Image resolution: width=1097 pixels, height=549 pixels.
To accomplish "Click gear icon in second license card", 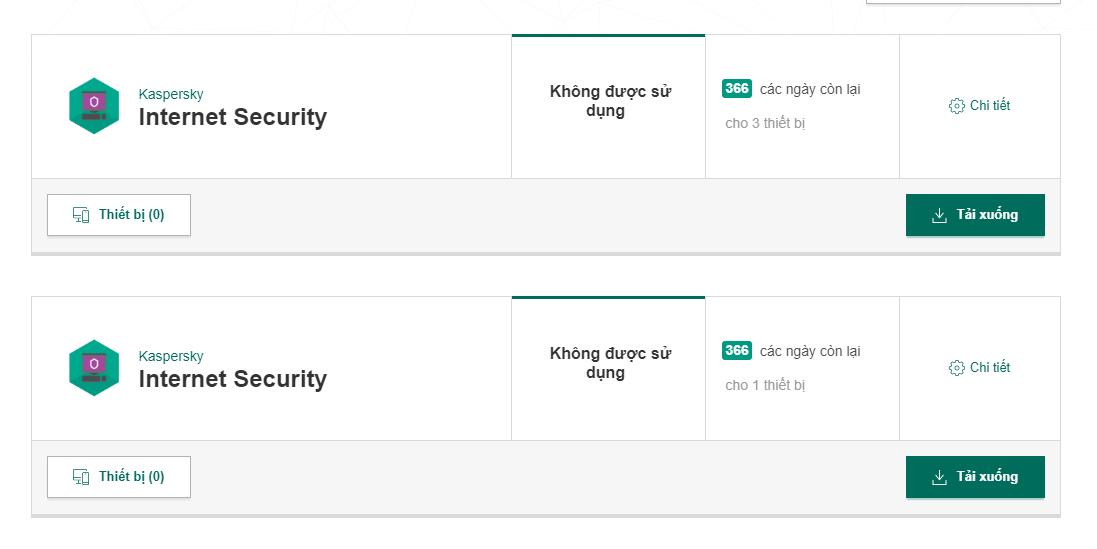I will coord(956,368).
